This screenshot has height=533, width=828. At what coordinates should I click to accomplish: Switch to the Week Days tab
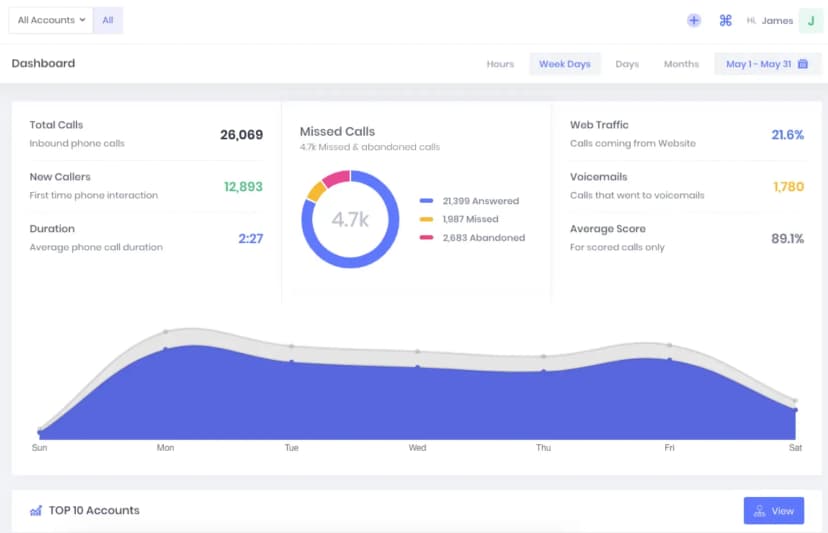(564, 64)
